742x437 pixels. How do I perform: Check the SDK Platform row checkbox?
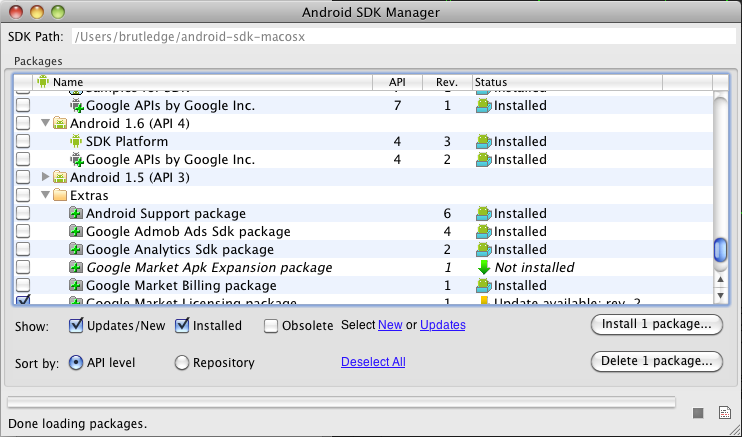point(23,141)
